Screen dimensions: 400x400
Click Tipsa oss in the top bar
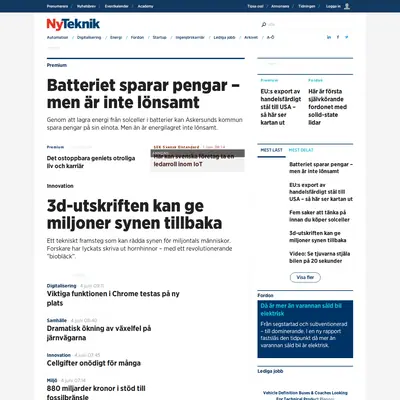click(255, 6)
